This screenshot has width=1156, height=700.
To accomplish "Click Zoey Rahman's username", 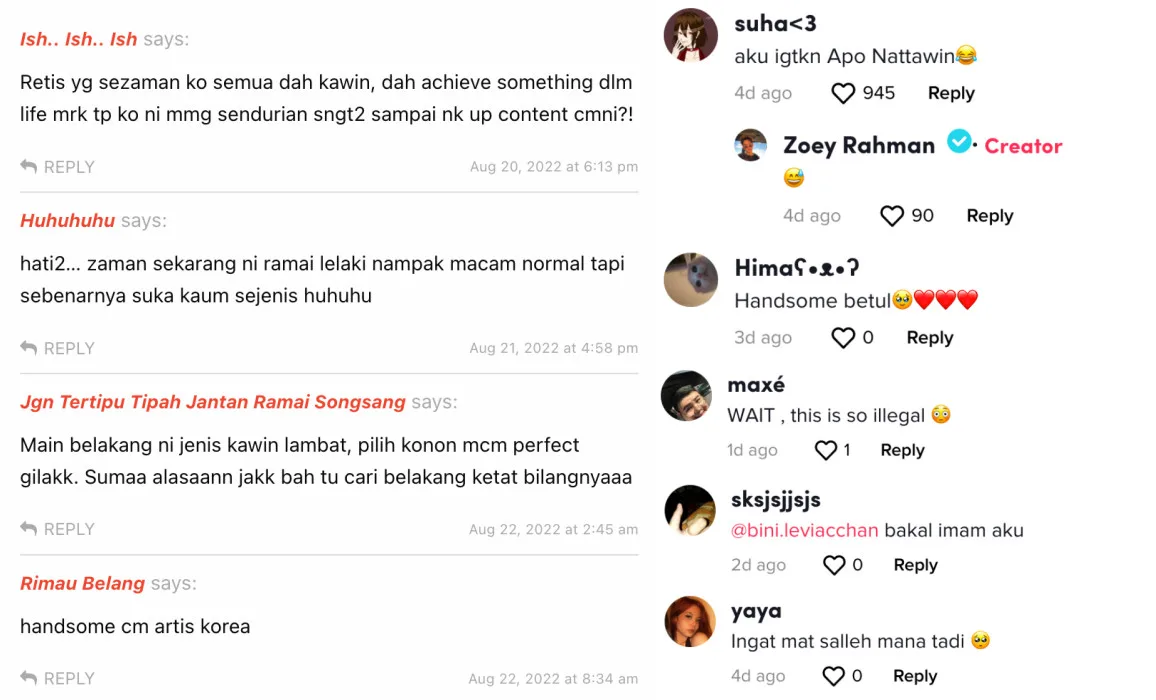I will pyautogui.click(x=859, y=145).
